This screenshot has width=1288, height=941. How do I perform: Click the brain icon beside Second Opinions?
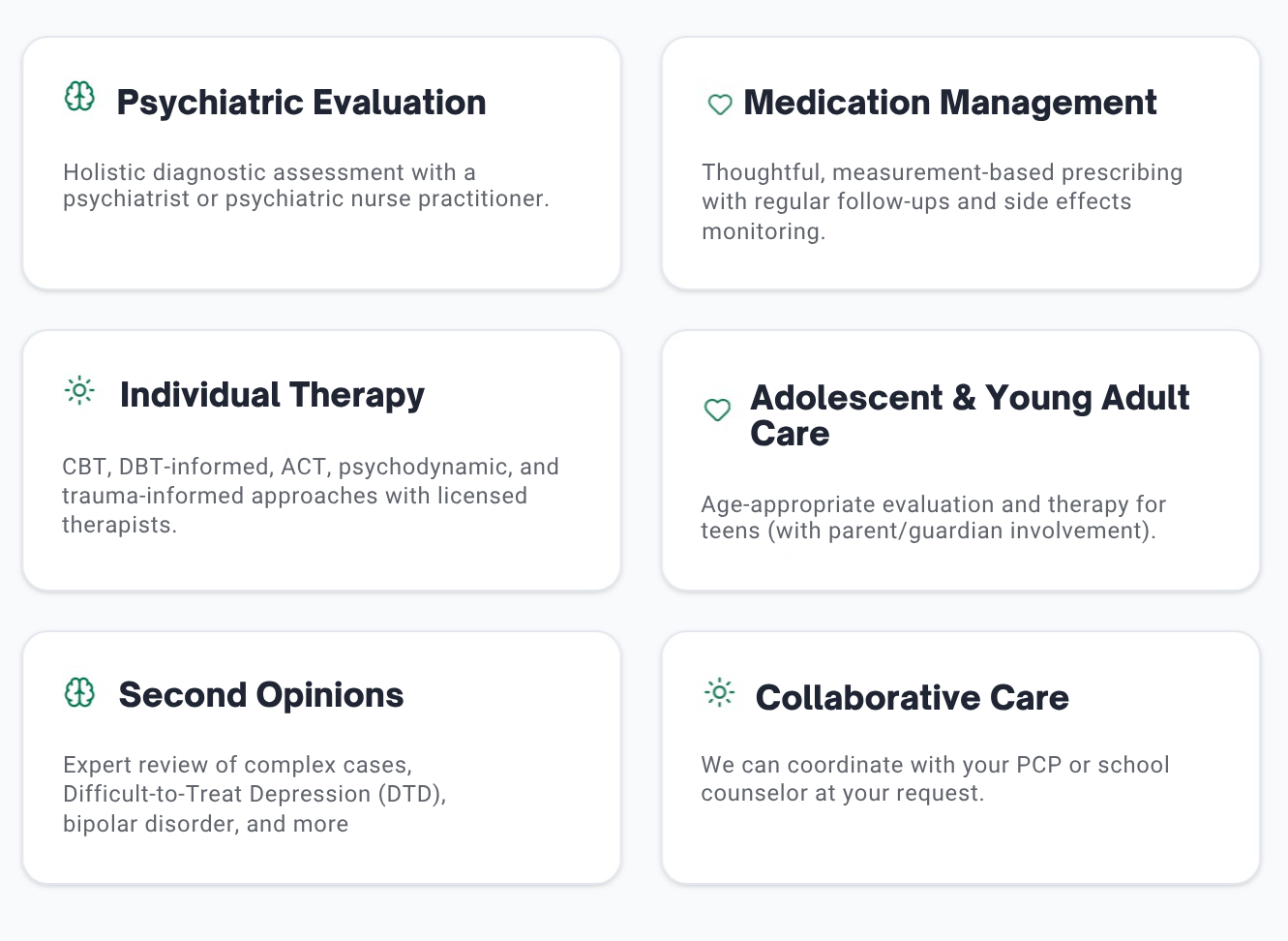click(x=78, y=693)
